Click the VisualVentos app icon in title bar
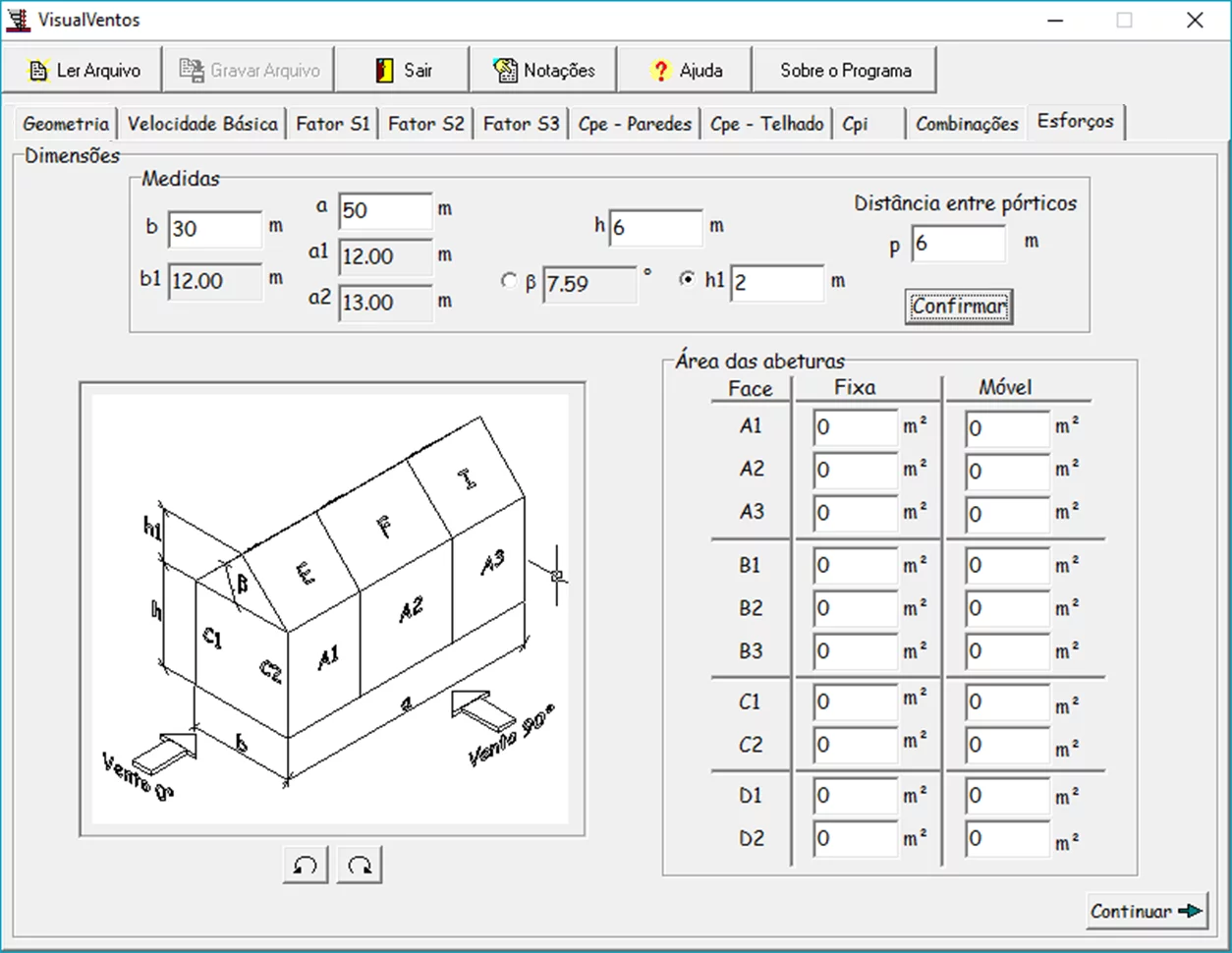Image resolution: width=1232 pixels, height=953 pixels. (17, 20)
